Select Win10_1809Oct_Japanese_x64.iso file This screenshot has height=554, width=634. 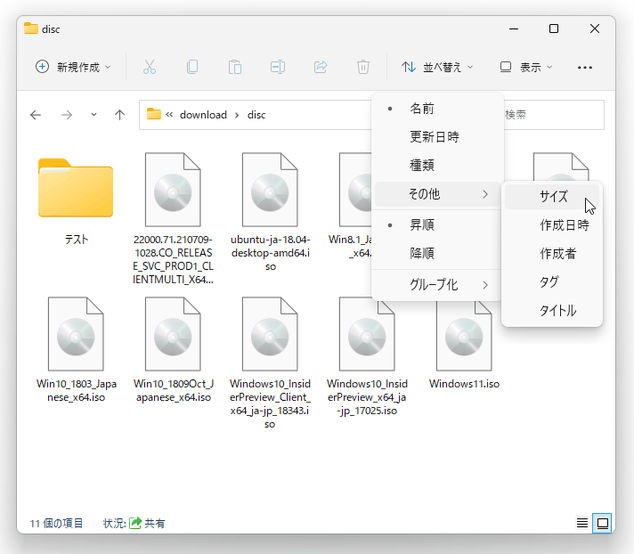(173, 350)
